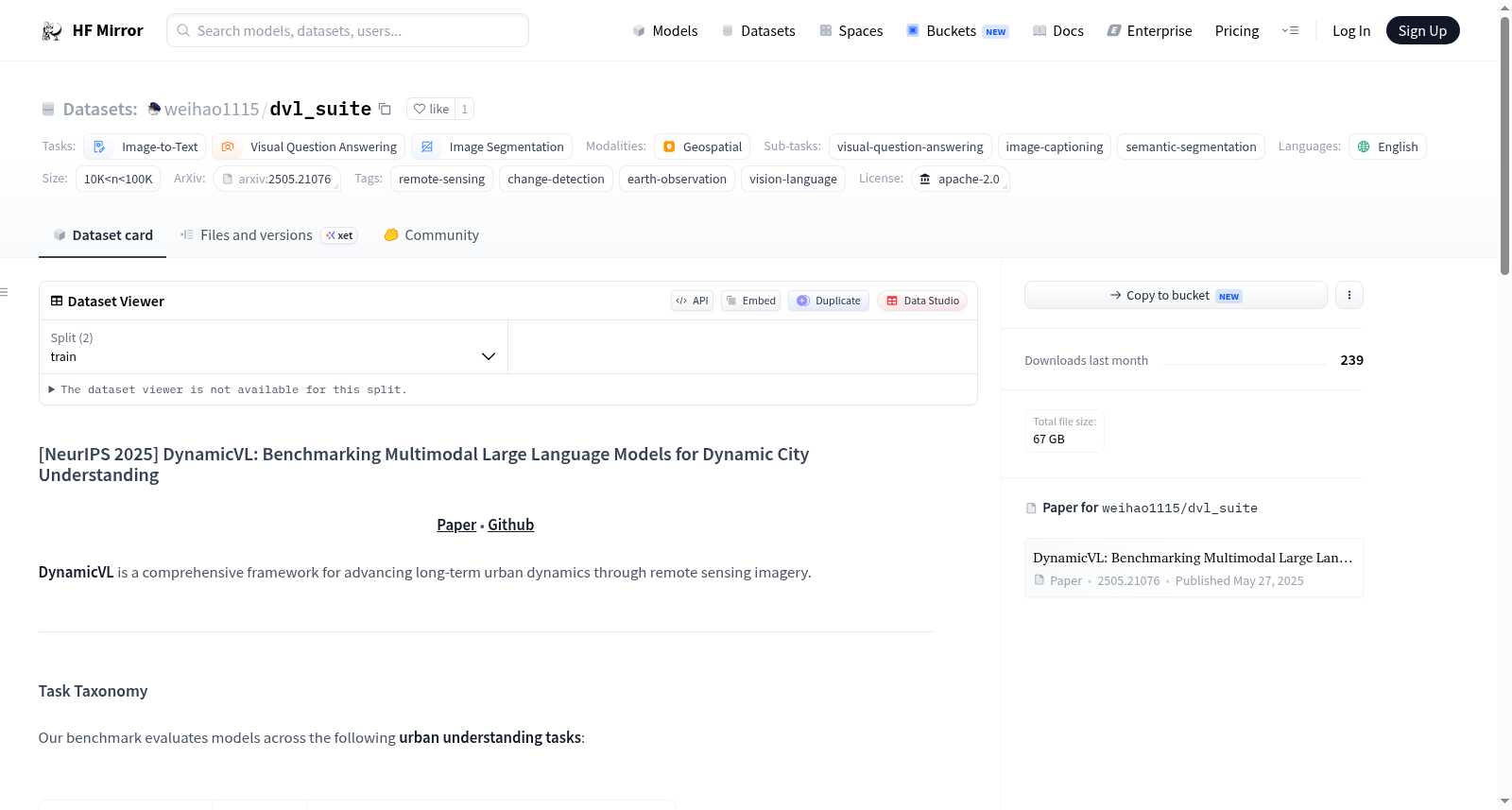1512x810 pixels.
Task: Click the image-captioning sub-task tag
Action: pyautogui.click(x=1055, y=146)
